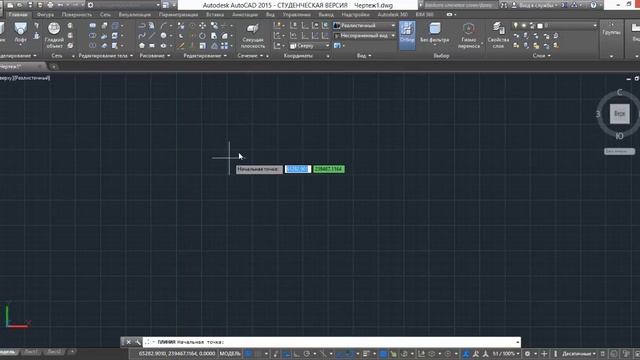Image resolution: width=640 pixels, height=360 pixels.
Task: Open the Surface (Поверхность) ribbon tab
Action: (x=77, y=14)
